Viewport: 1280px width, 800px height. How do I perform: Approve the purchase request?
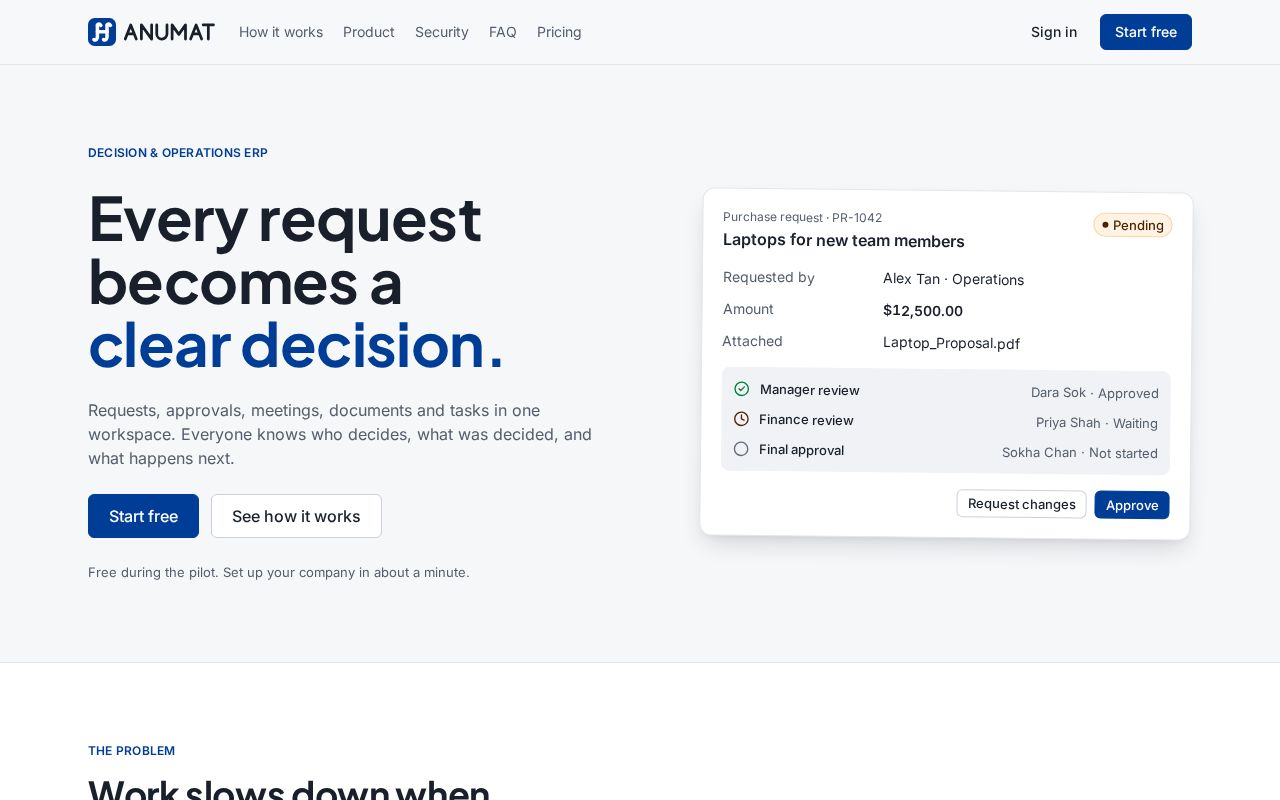(1132, 505)
